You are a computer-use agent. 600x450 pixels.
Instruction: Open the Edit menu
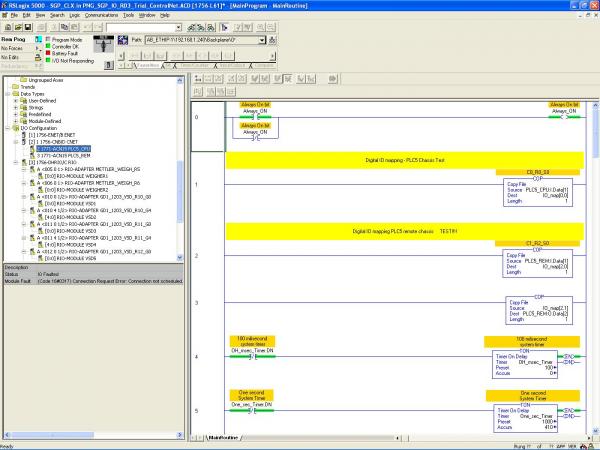(26, 15)
